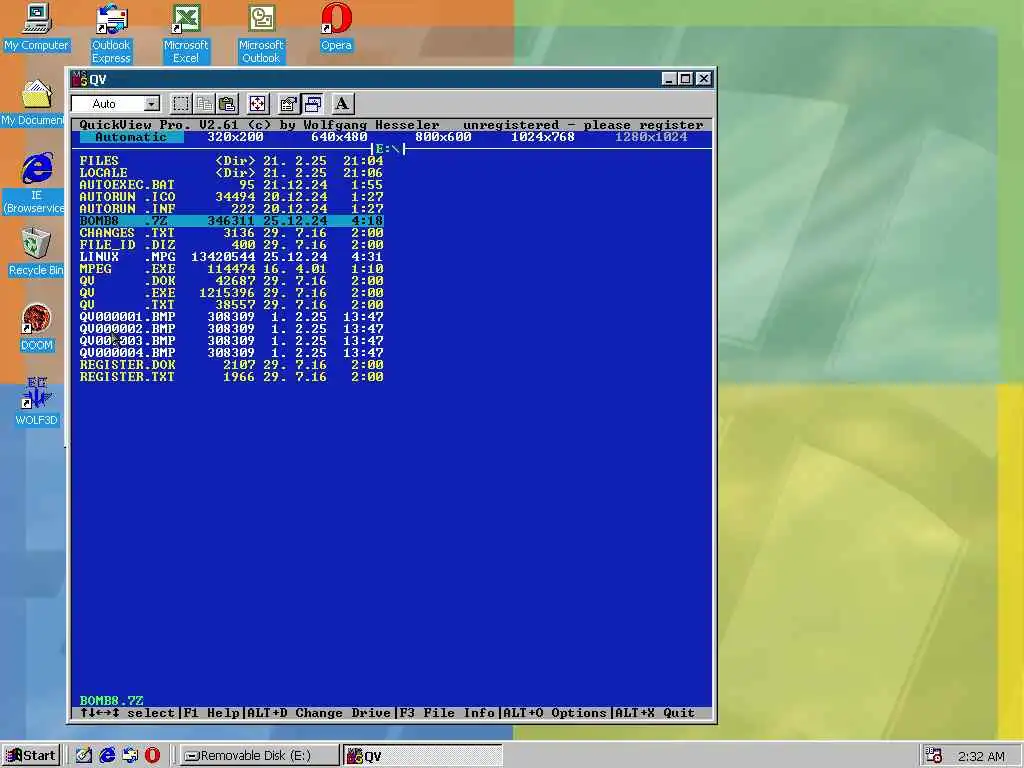Viewport: 1024px width, 768px height.
Task: Select the Automatic resolution option
Action: 131,137
